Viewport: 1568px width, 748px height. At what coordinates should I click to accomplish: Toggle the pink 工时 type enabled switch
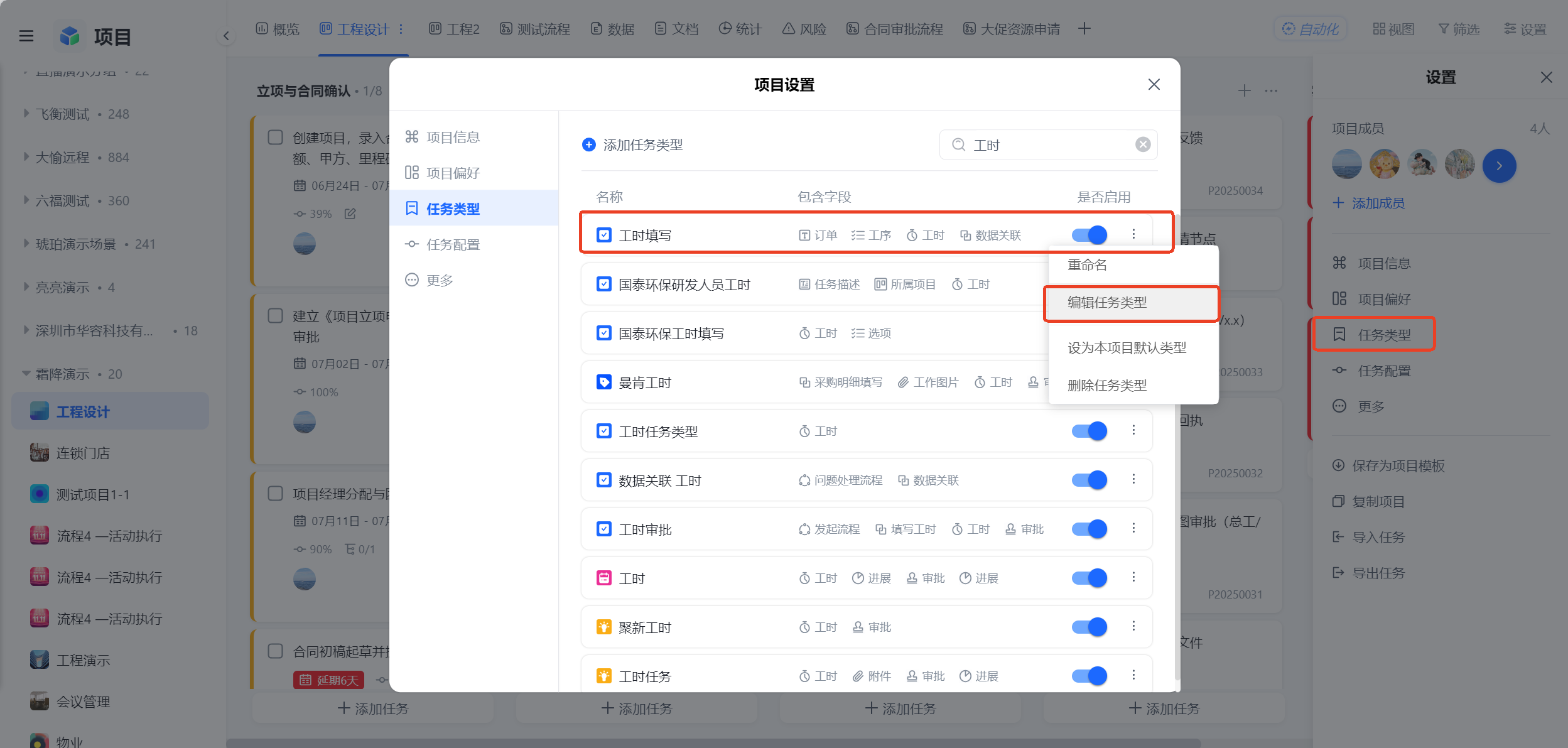(1089, 578)
